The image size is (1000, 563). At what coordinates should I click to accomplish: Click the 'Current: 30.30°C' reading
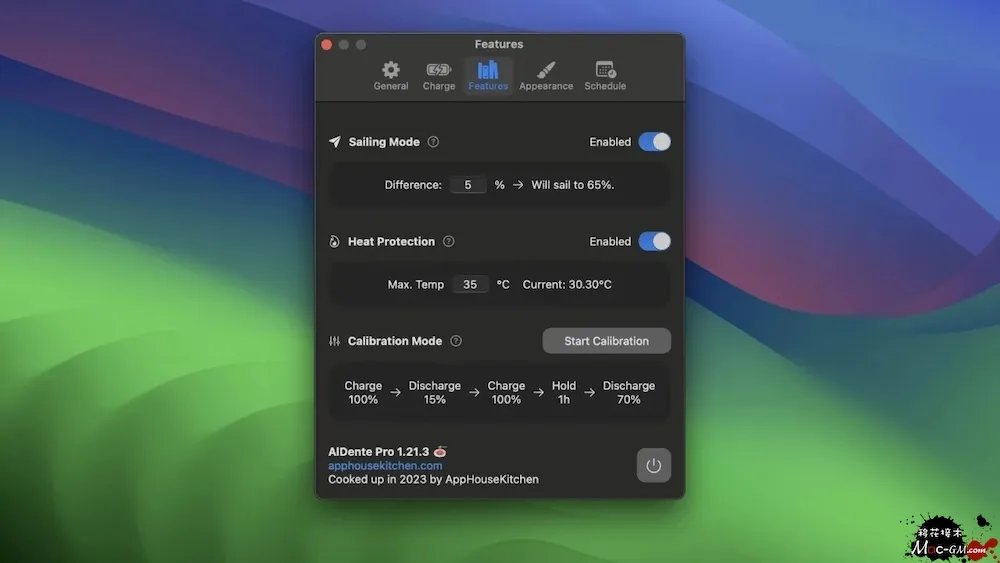(567, 284)
